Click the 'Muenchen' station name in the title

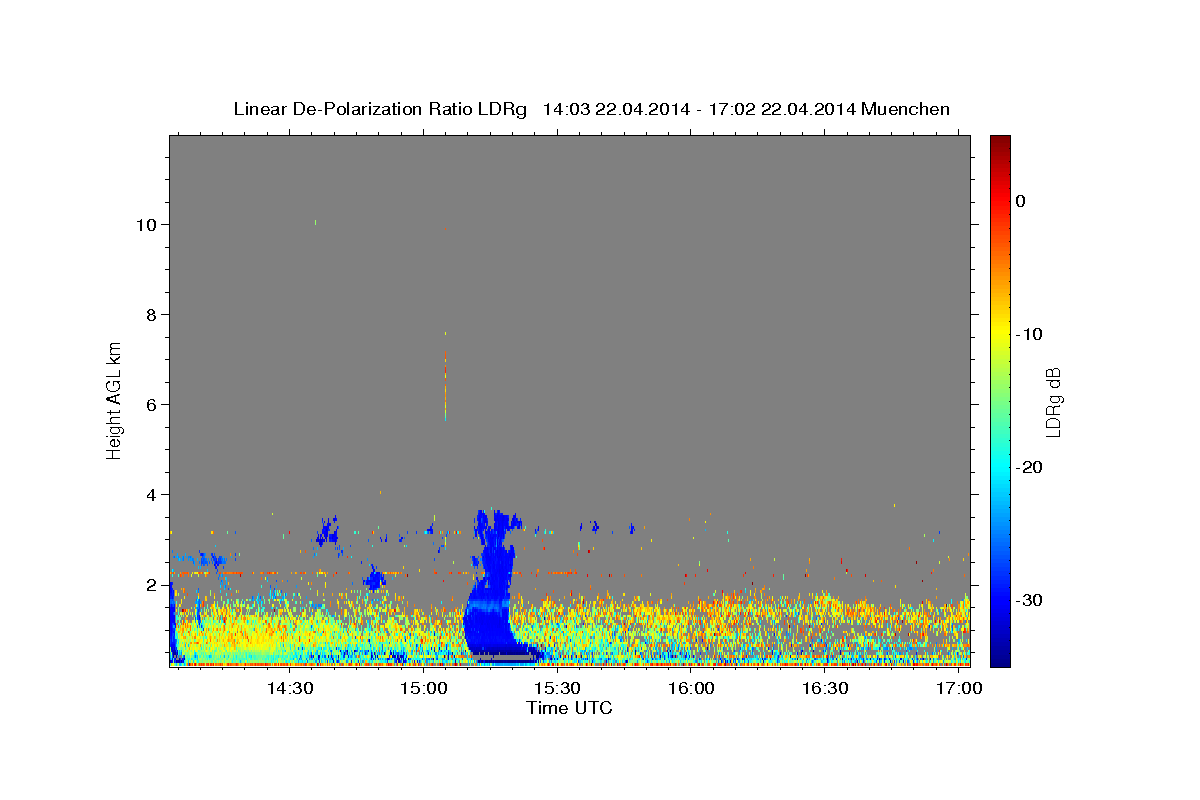pyautogui.click(x=906, y=109)
